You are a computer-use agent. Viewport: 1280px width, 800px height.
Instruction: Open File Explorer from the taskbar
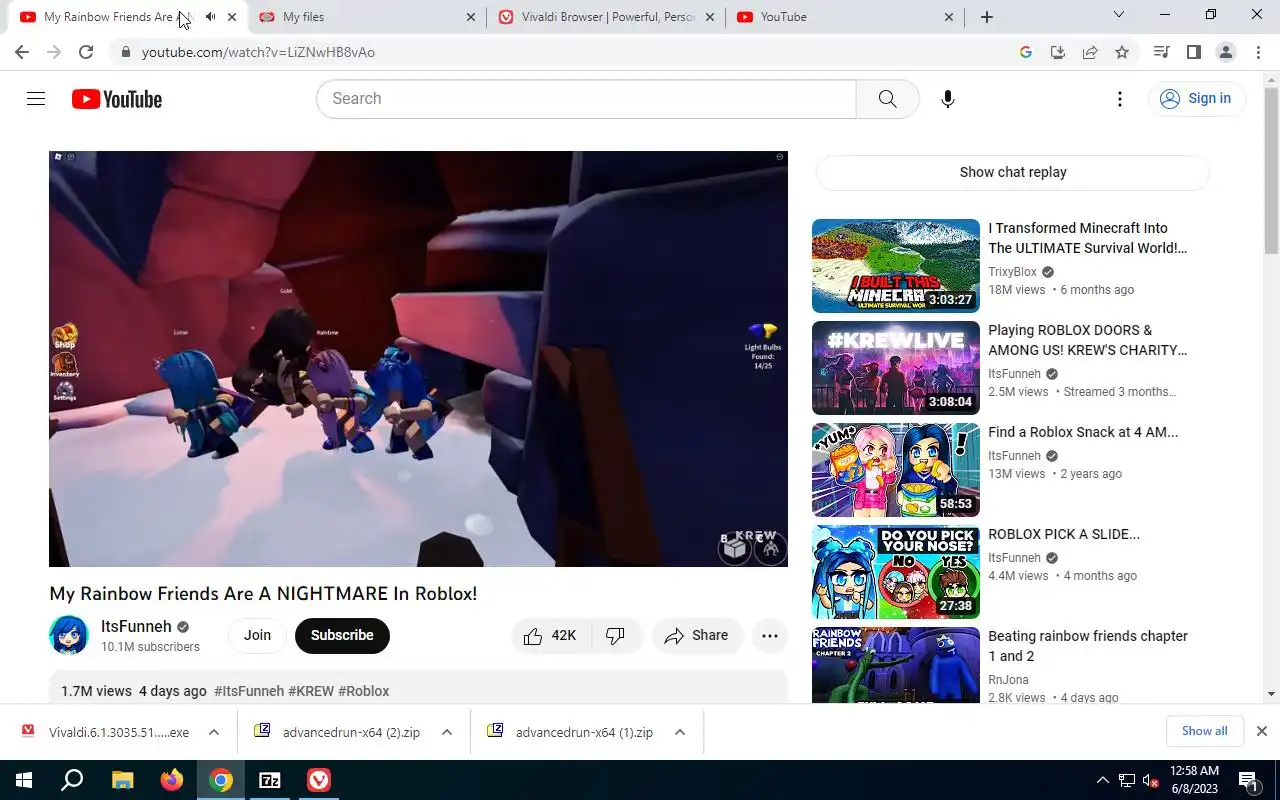122,780
